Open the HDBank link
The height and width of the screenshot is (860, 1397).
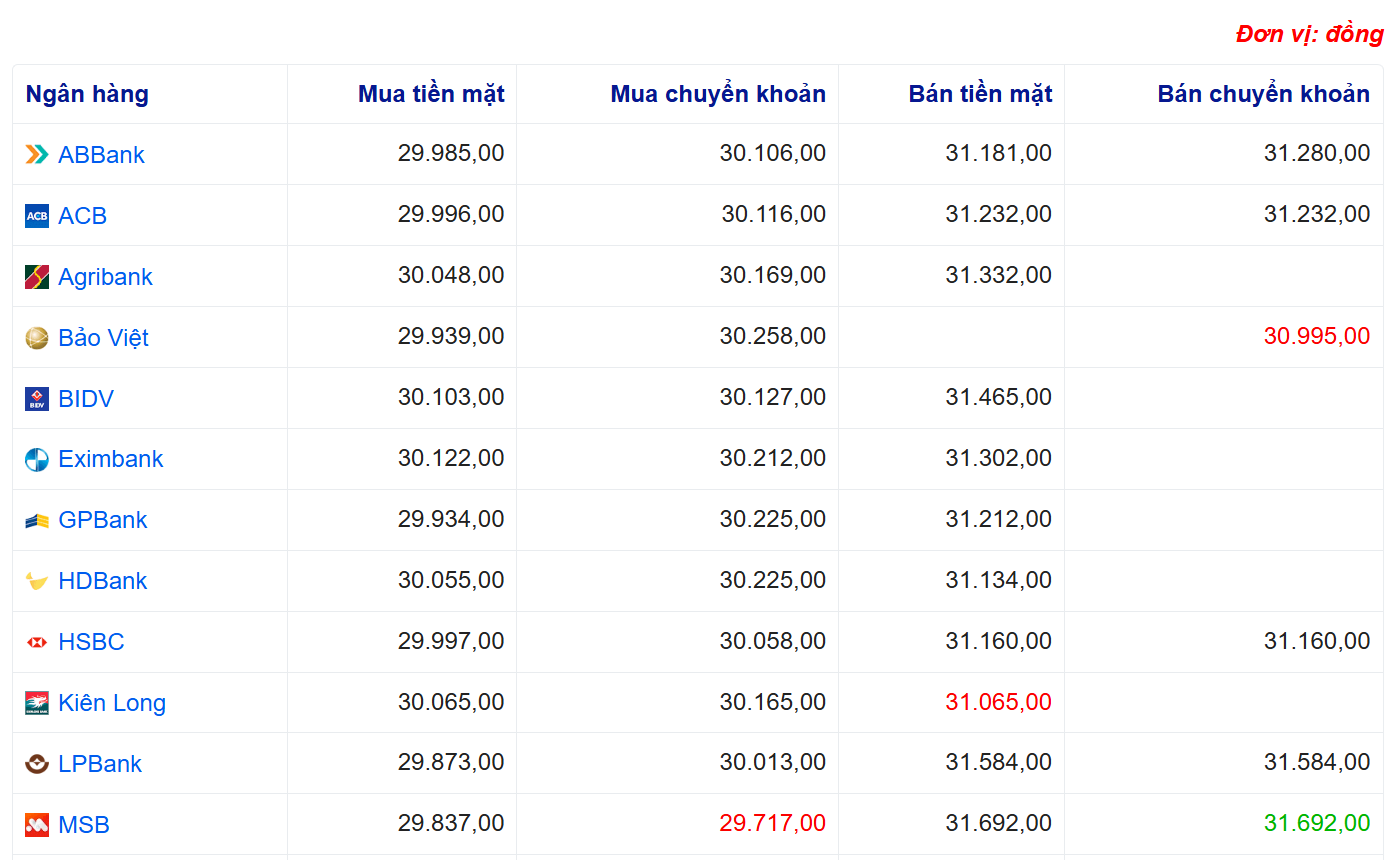click(102, 581)
